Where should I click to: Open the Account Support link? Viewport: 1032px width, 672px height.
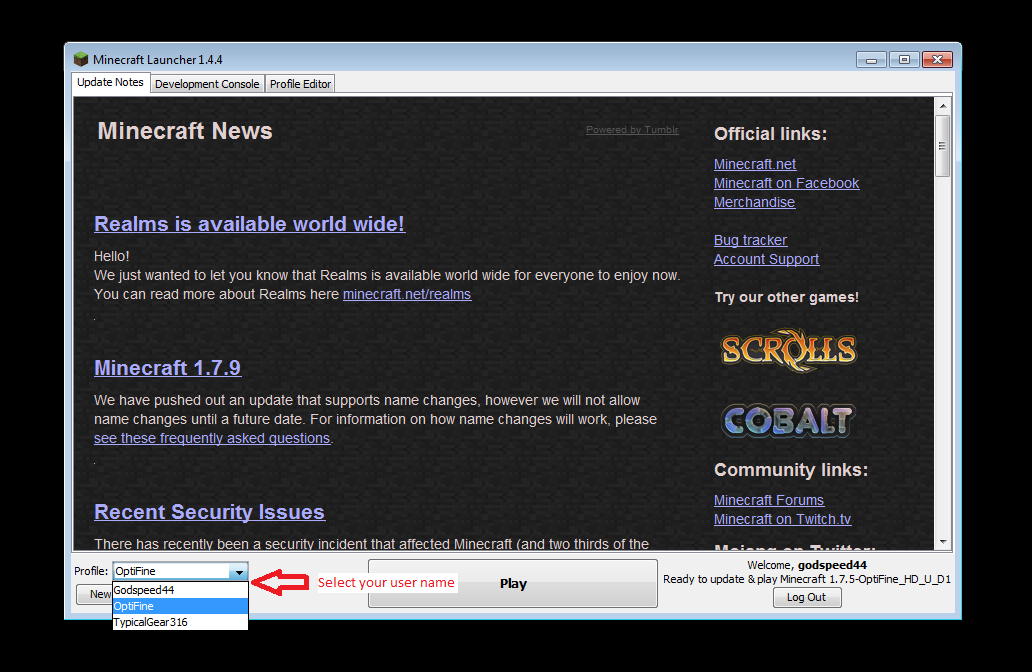(x=766, y=259)
